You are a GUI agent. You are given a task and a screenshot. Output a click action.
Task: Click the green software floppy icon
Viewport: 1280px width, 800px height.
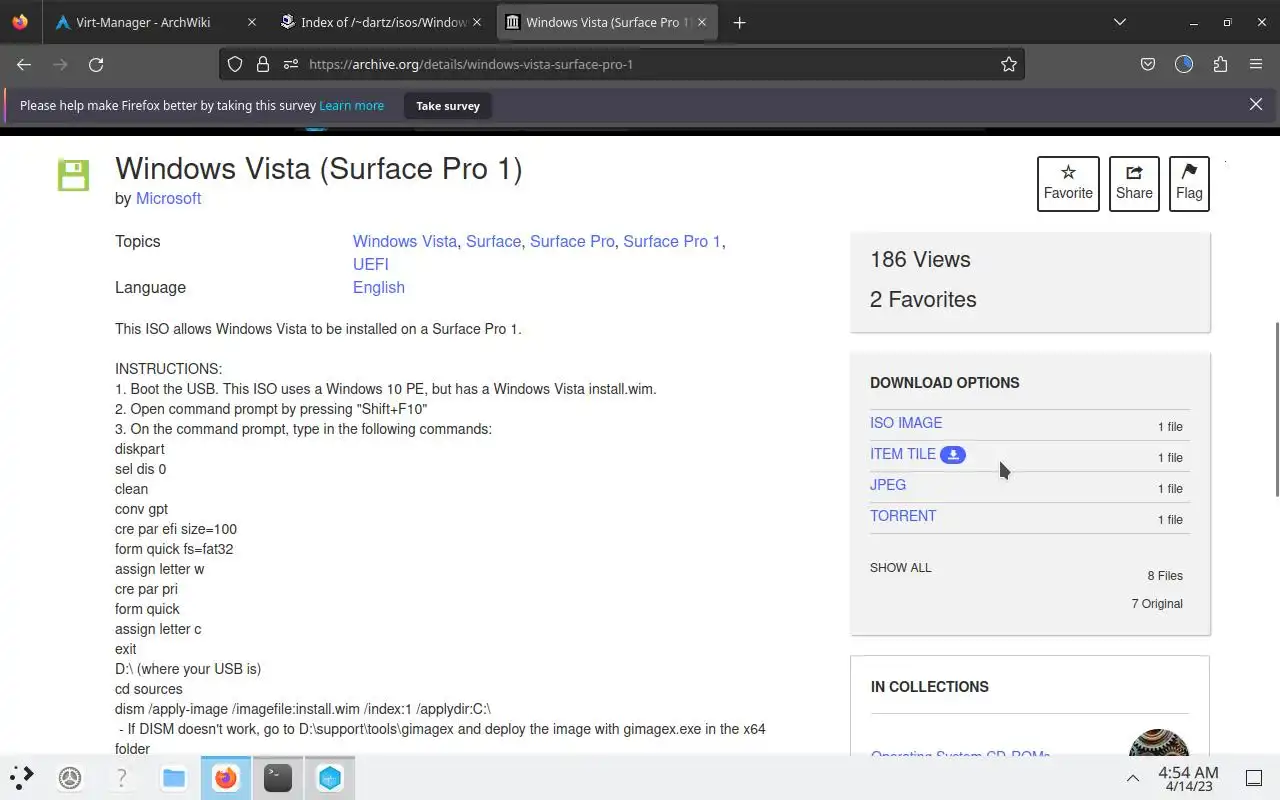[x=73, y=174]
